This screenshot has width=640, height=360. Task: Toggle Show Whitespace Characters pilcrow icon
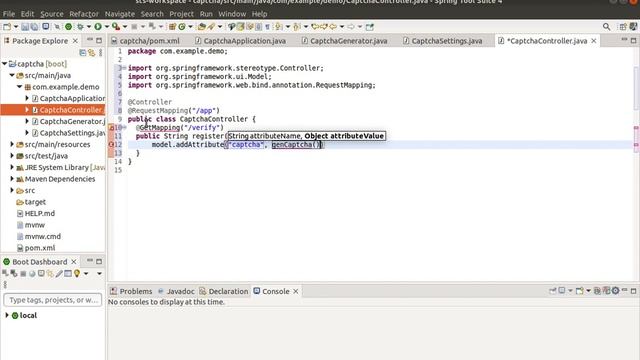click(x=267, y=27)
